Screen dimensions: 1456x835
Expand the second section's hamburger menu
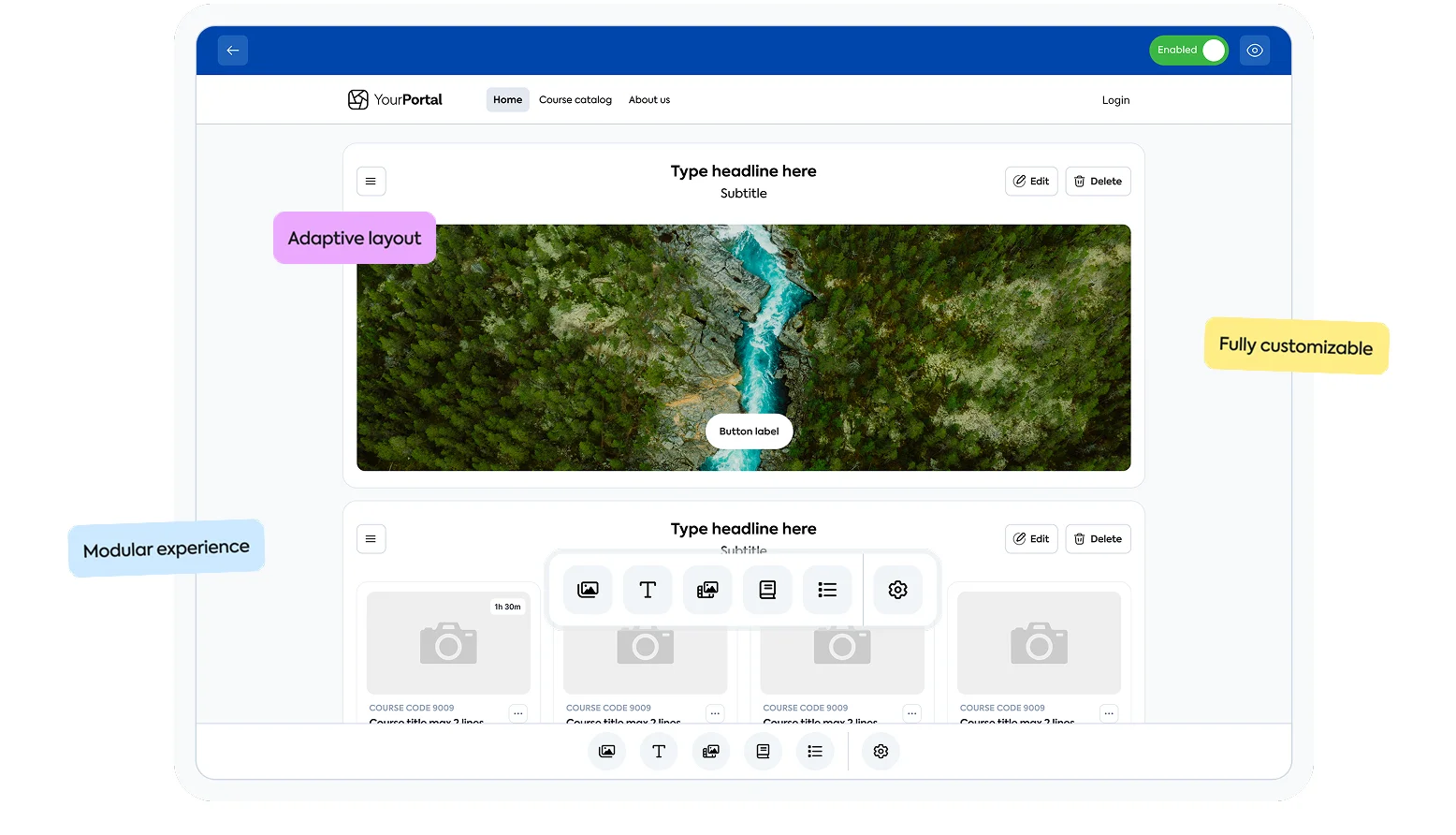coord(371,539)
